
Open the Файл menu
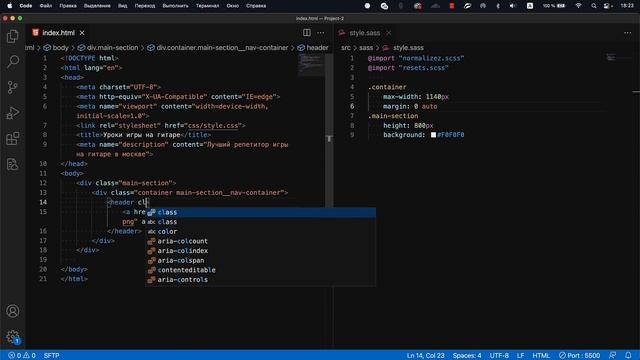coord(46,6)
